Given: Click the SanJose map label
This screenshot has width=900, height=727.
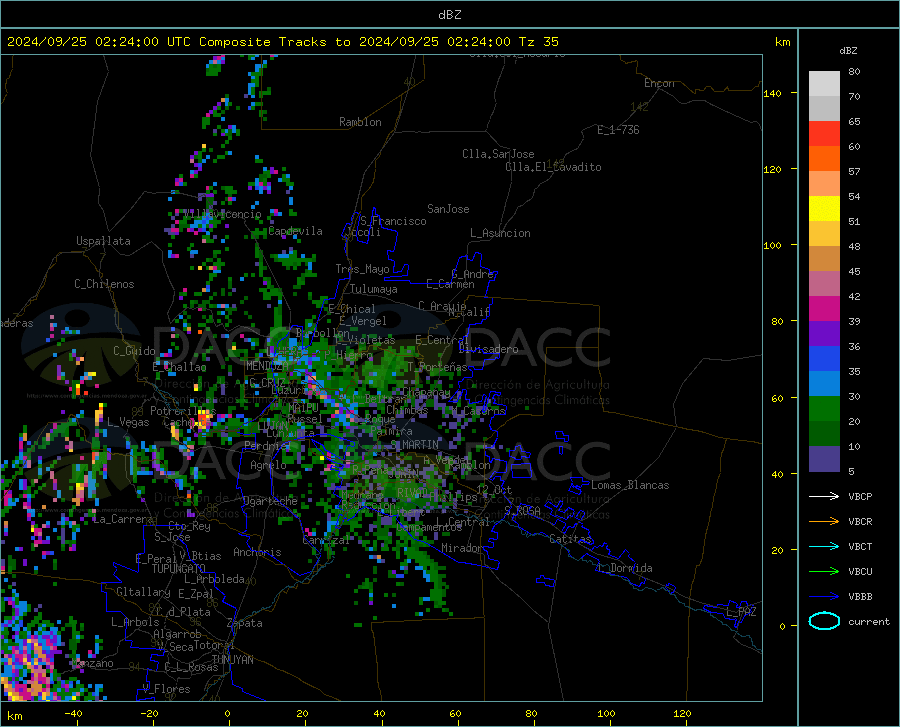Looking at the screenshot, I should click(448, 209).
